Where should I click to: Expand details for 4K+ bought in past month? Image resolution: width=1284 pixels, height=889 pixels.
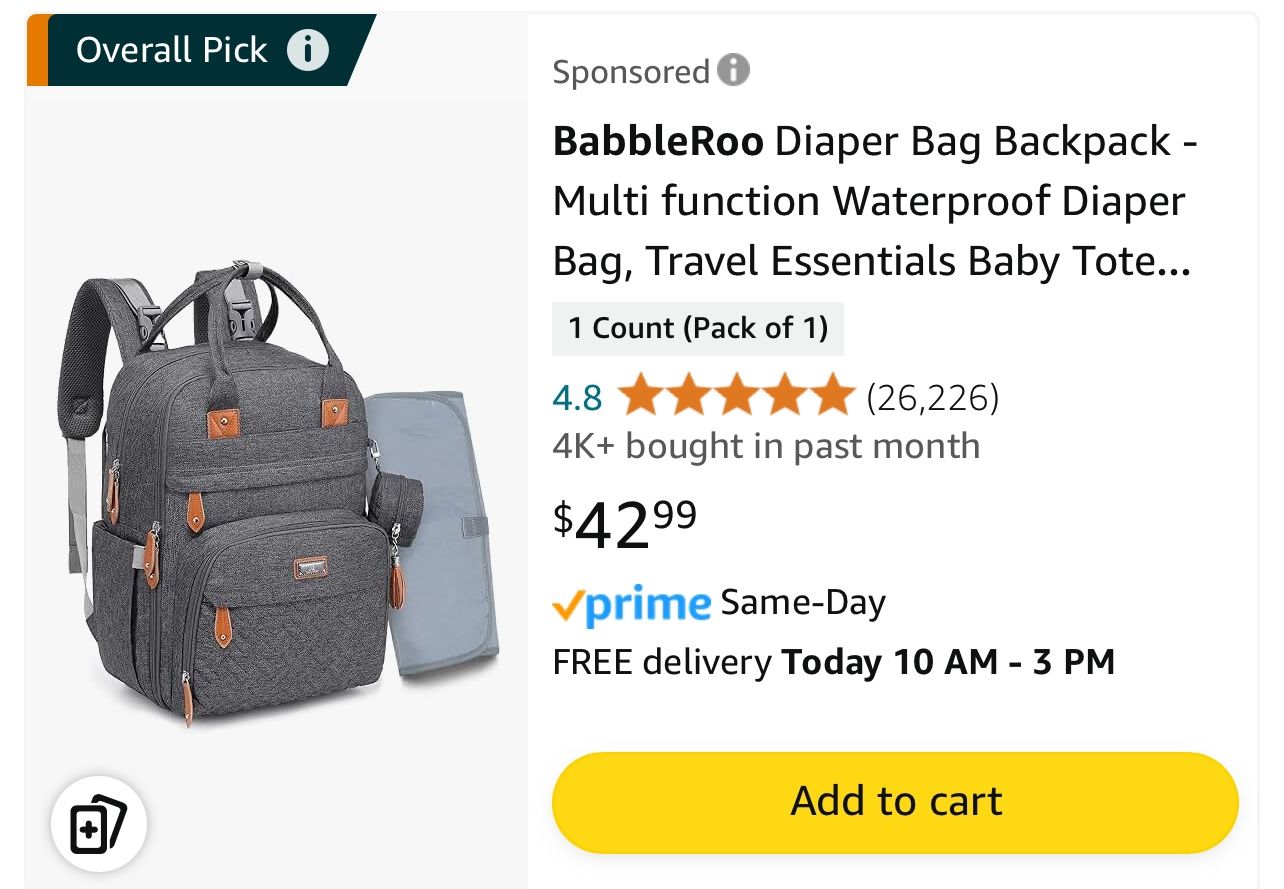765,445
